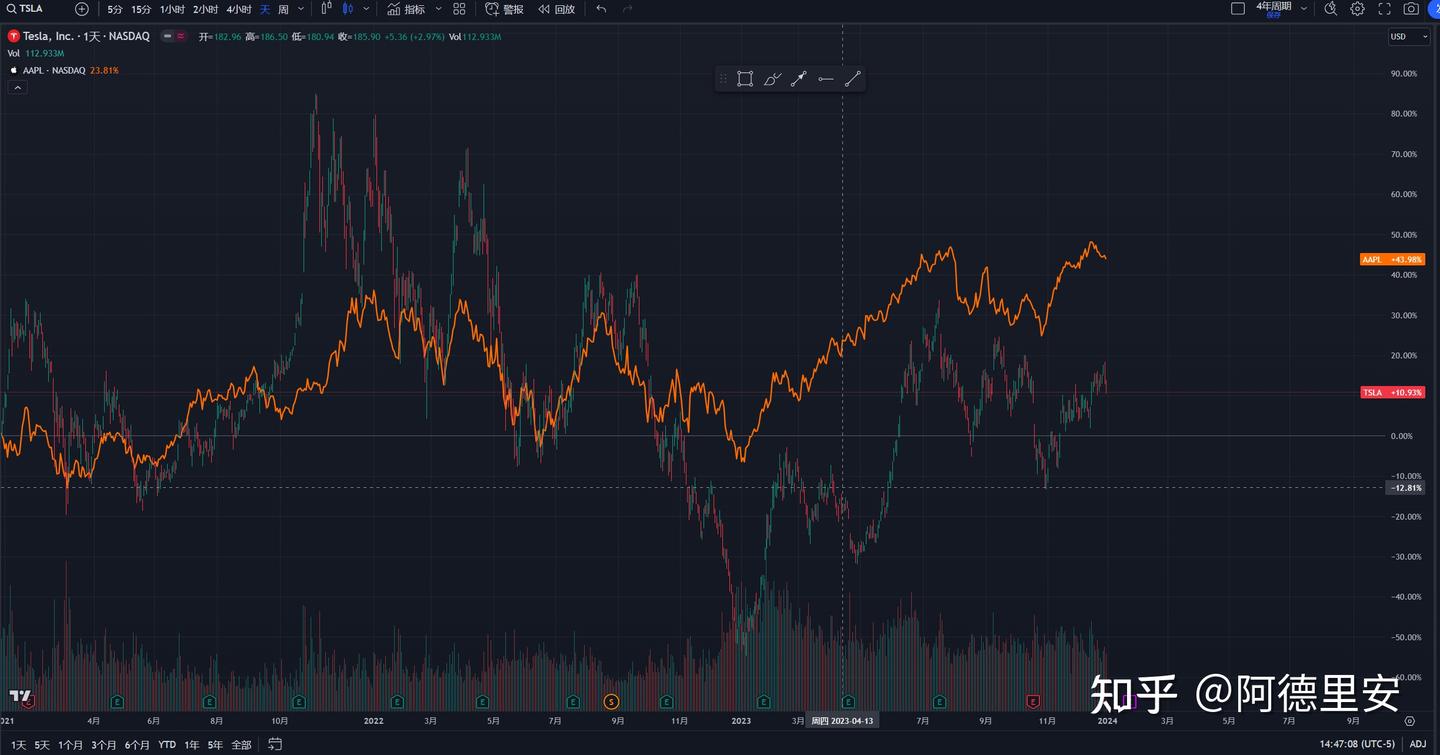Enable adjusted data with the ADJ toggle
The width and height of the screenshot is (1440, 755).
click(1418, 744)
